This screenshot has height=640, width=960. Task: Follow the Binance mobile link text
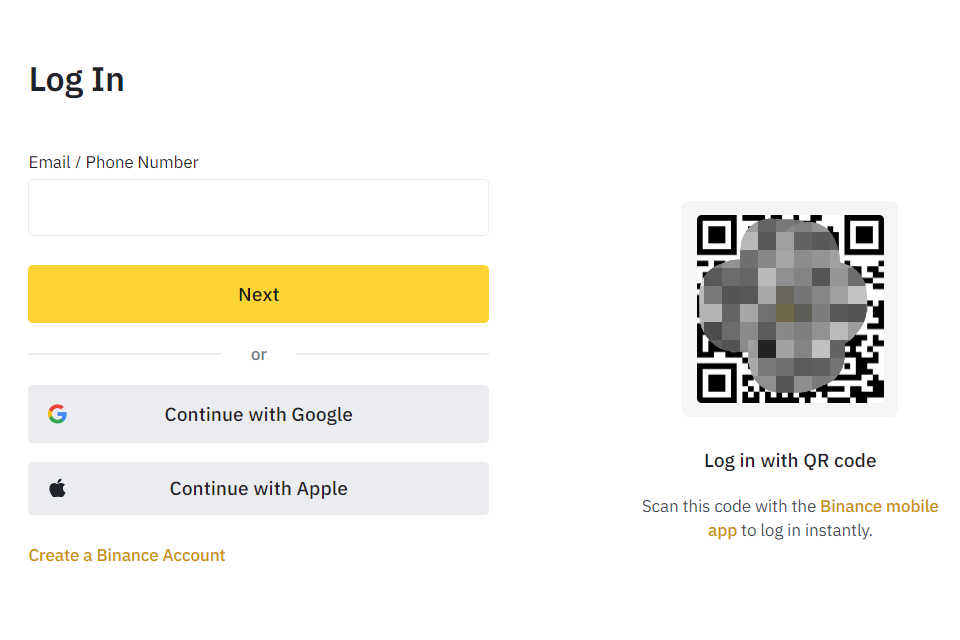coord(879,506)
